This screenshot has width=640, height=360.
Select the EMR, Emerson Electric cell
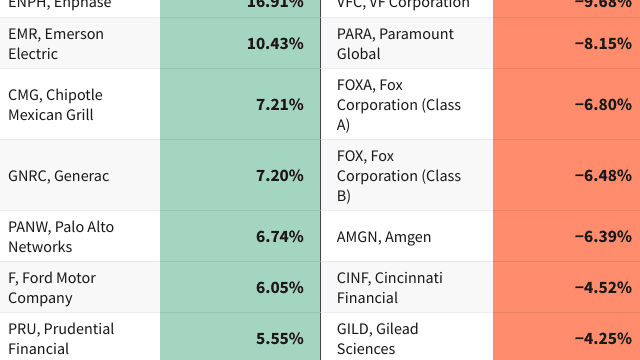(x=80, y=43)
